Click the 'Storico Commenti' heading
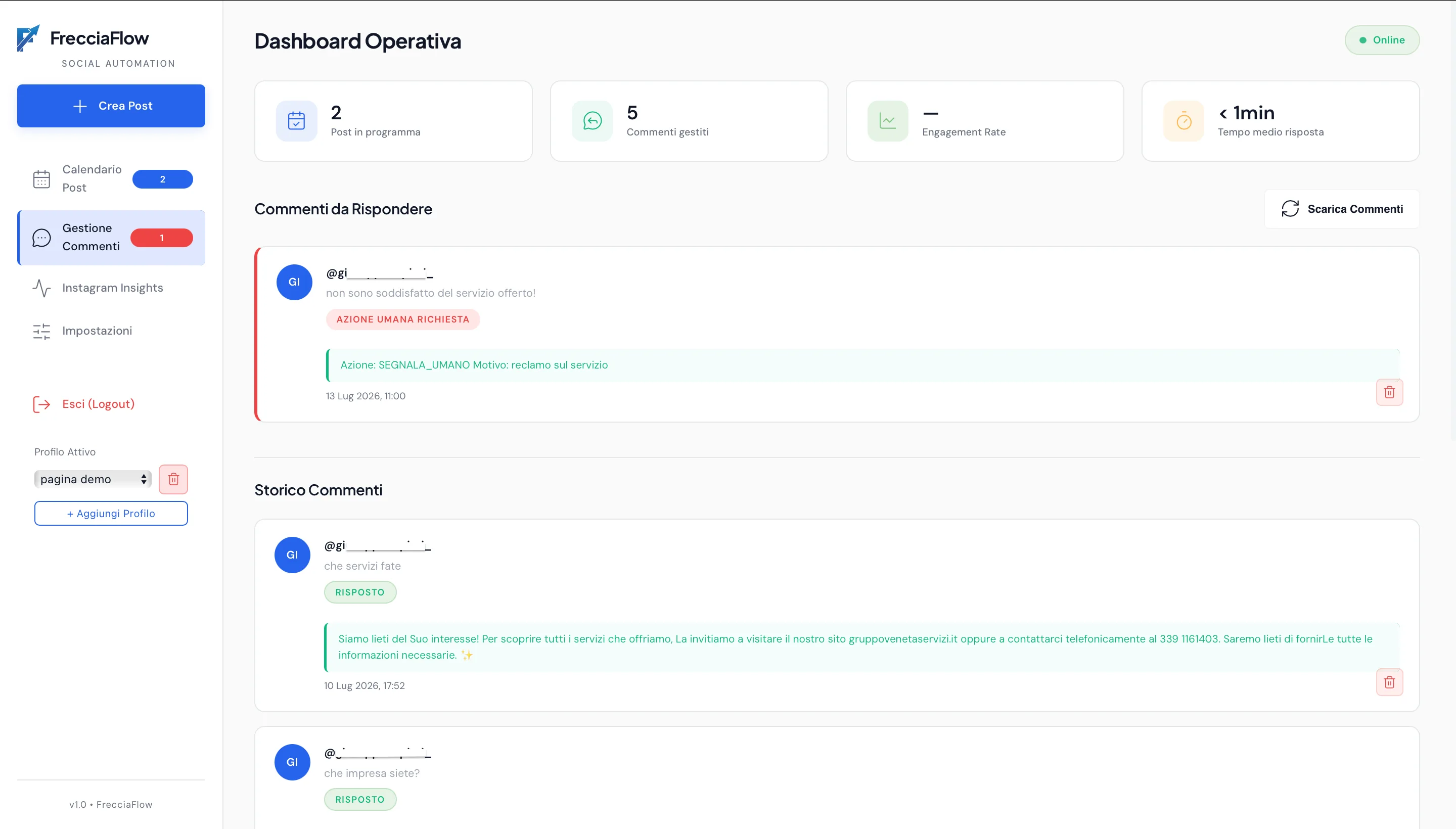Image resolution: width=1456 pixels, height=829 pixels. pos(318,490)
